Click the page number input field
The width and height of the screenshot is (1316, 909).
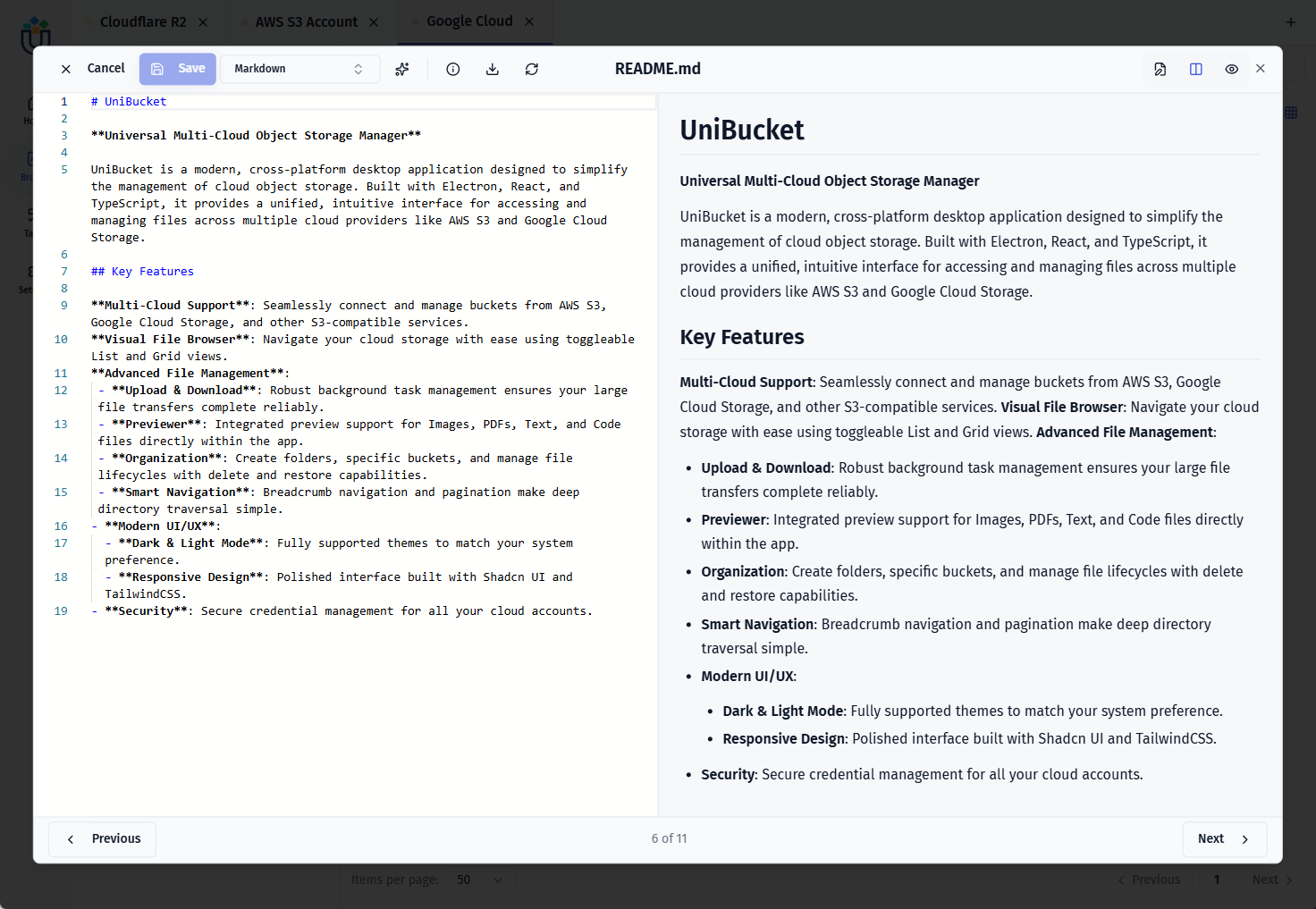1216,880
